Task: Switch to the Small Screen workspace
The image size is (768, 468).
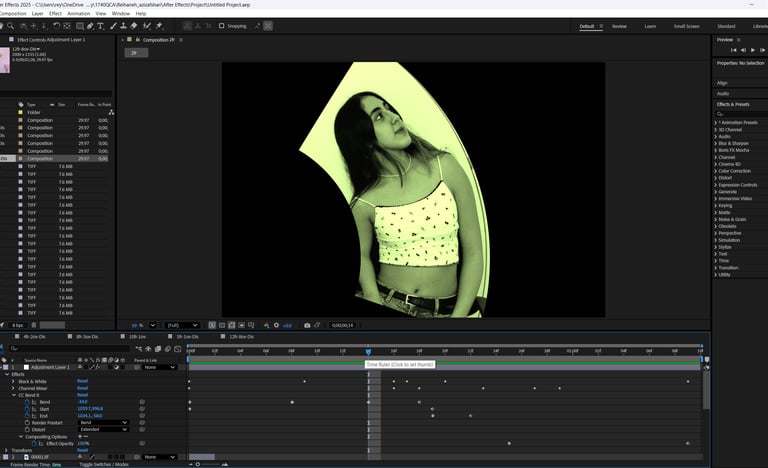Action: click(686, 26)
